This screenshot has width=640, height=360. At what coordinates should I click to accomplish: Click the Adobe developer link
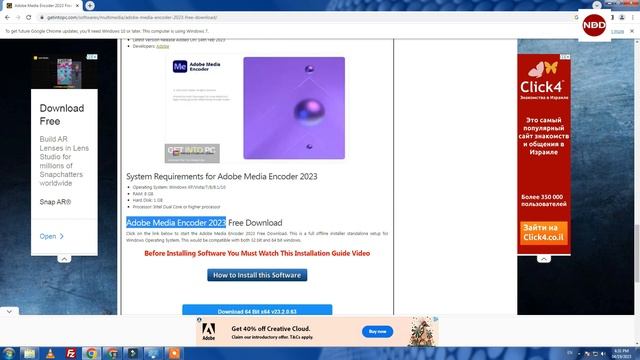(162, 47)
